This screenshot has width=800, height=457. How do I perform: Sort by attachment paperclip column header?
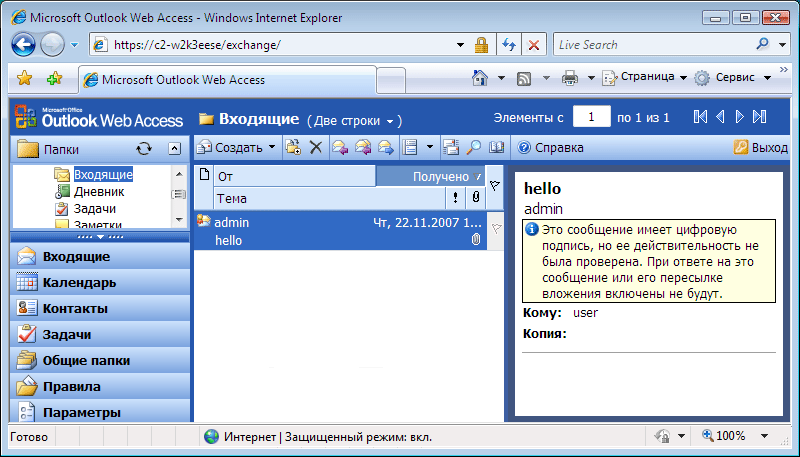476,198
